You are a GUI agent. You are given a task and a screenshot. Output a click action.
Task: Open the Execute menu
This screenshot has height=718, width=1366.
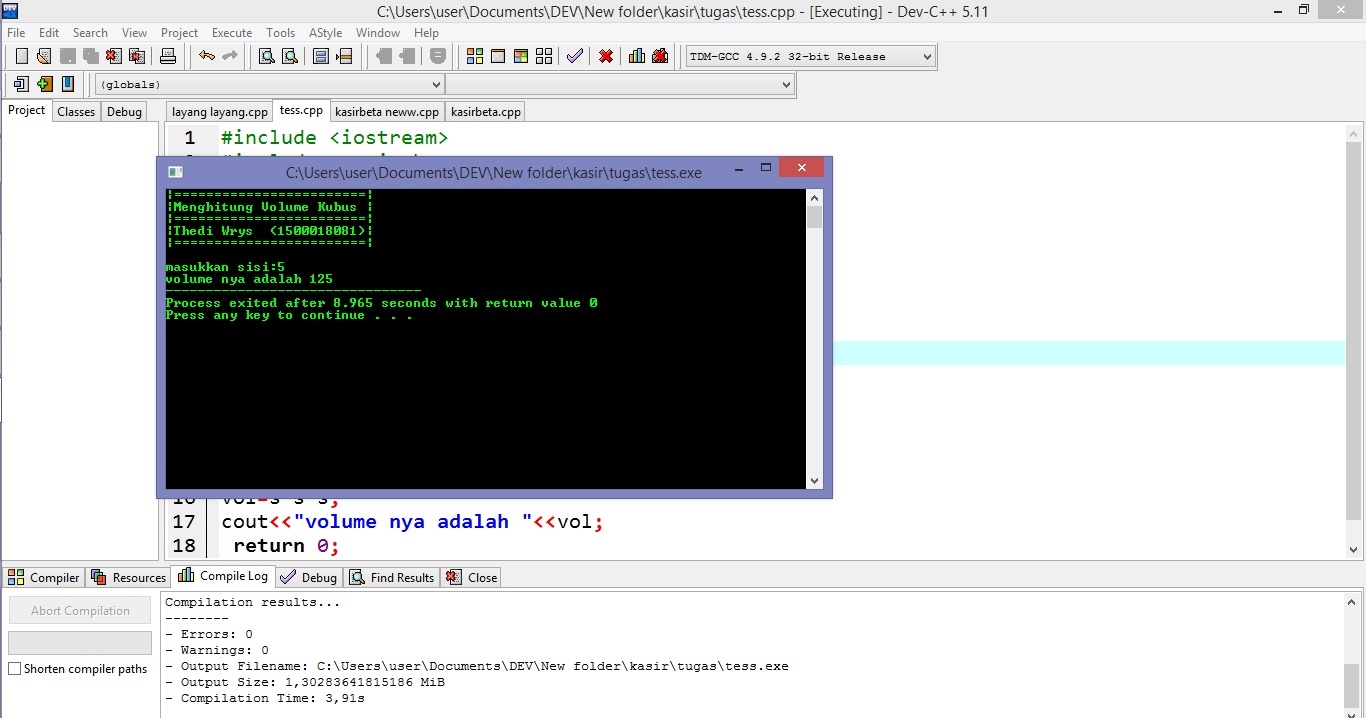pyautogui.click(x=232, y=33)
